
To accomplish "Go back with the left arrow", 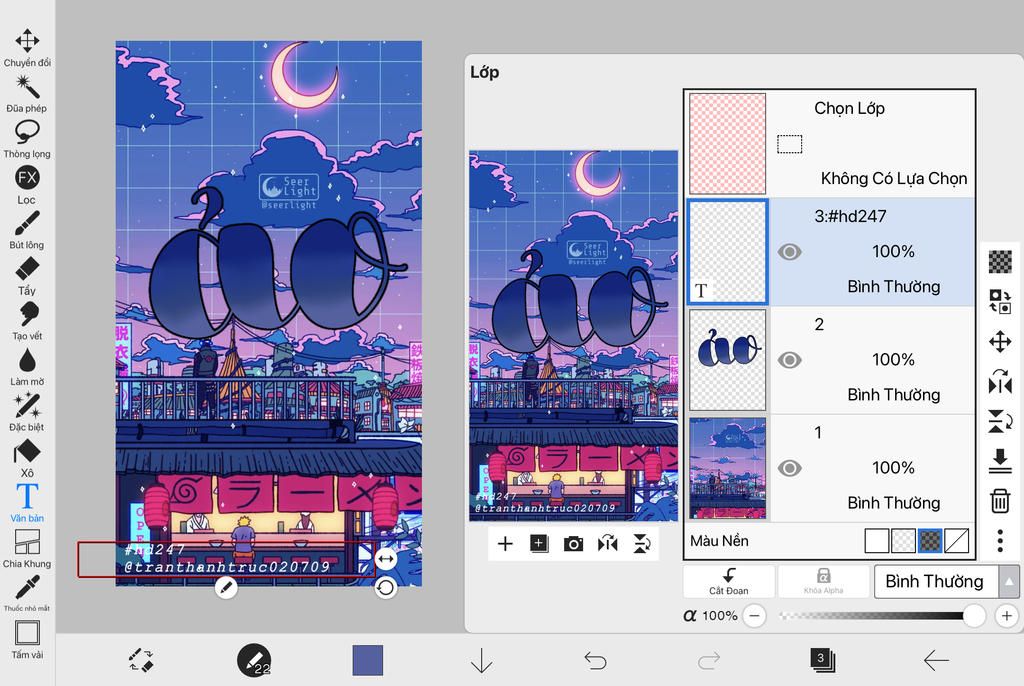I will click(936, 661).
